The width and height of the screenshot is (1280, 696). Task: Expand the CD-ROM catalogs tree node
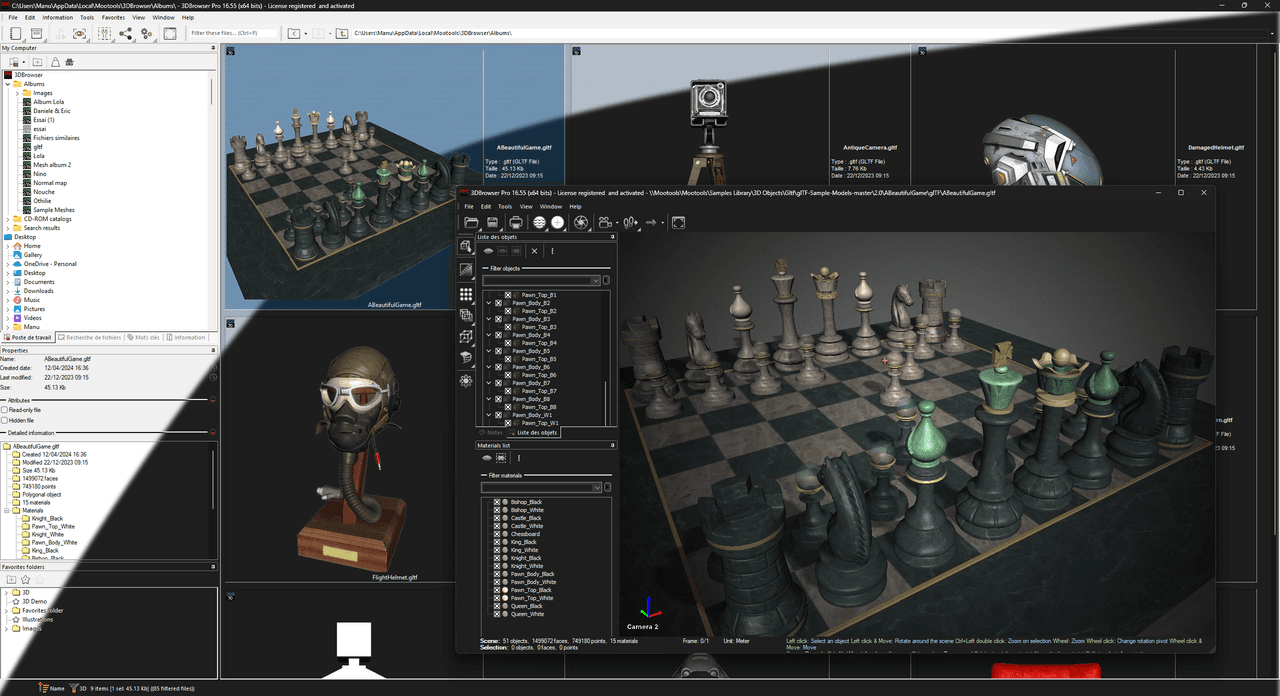pyautogui.click(x=8, y=219)
